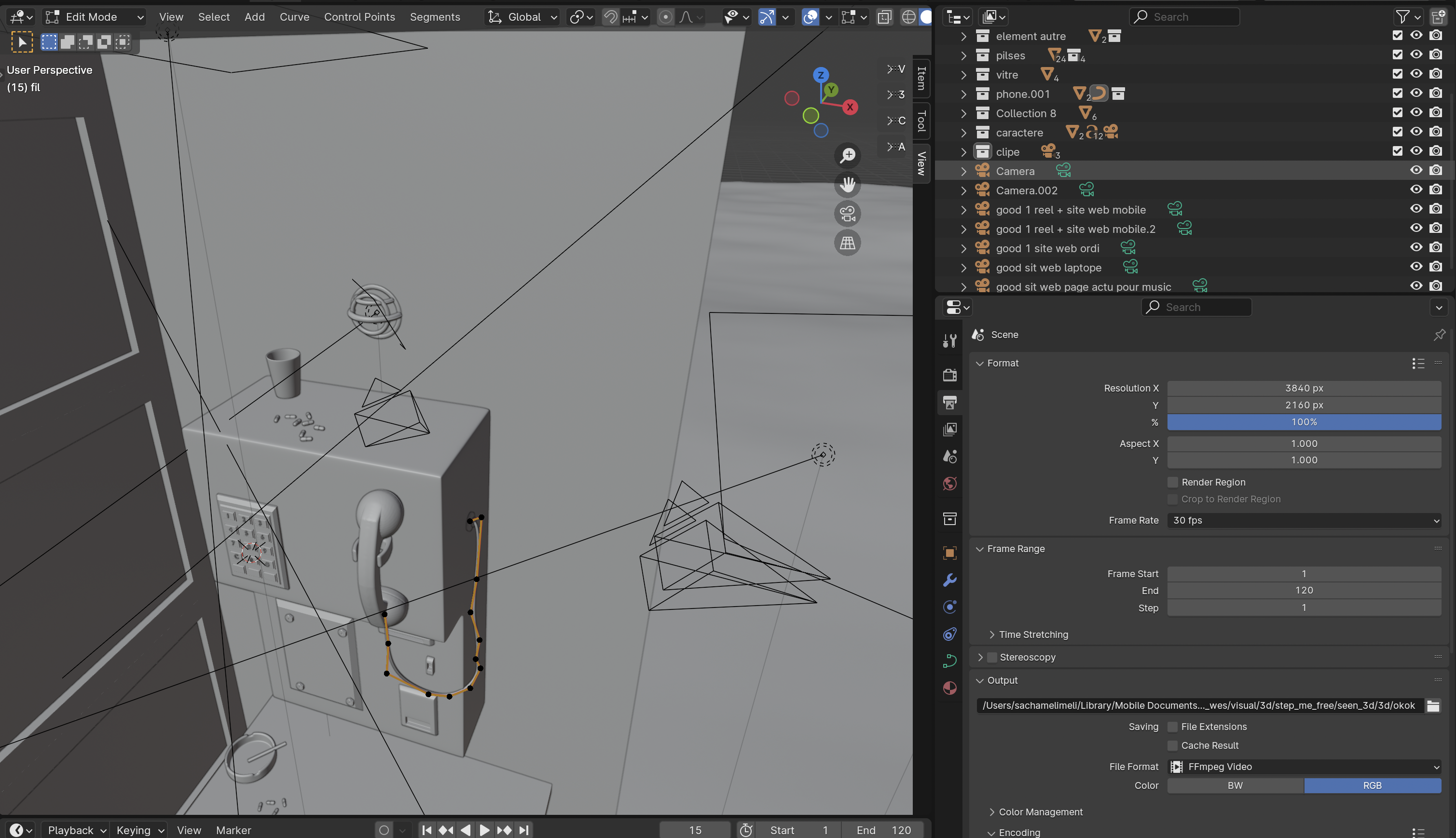Click the zoom view magnifier icon
1456x838 pixels.
click(848, 155)
